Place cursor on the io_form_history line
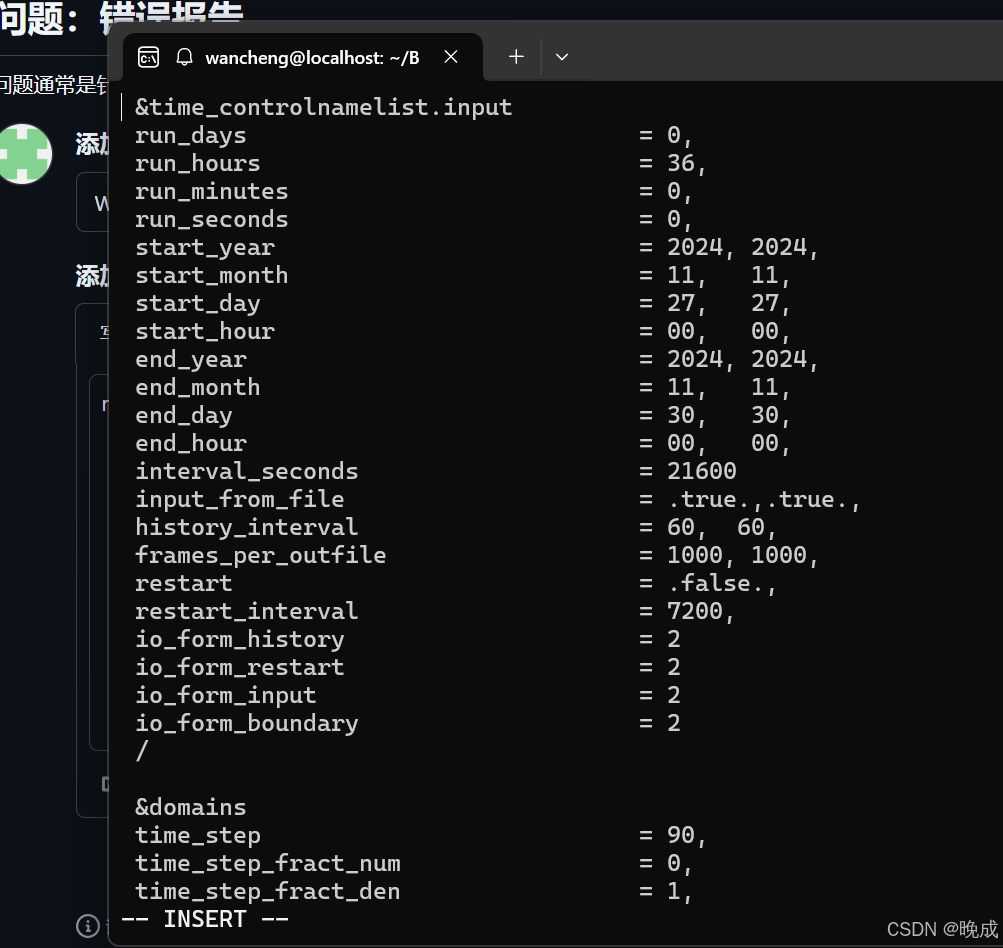The height and width of the screenshot is (948, 1003). 240,639
